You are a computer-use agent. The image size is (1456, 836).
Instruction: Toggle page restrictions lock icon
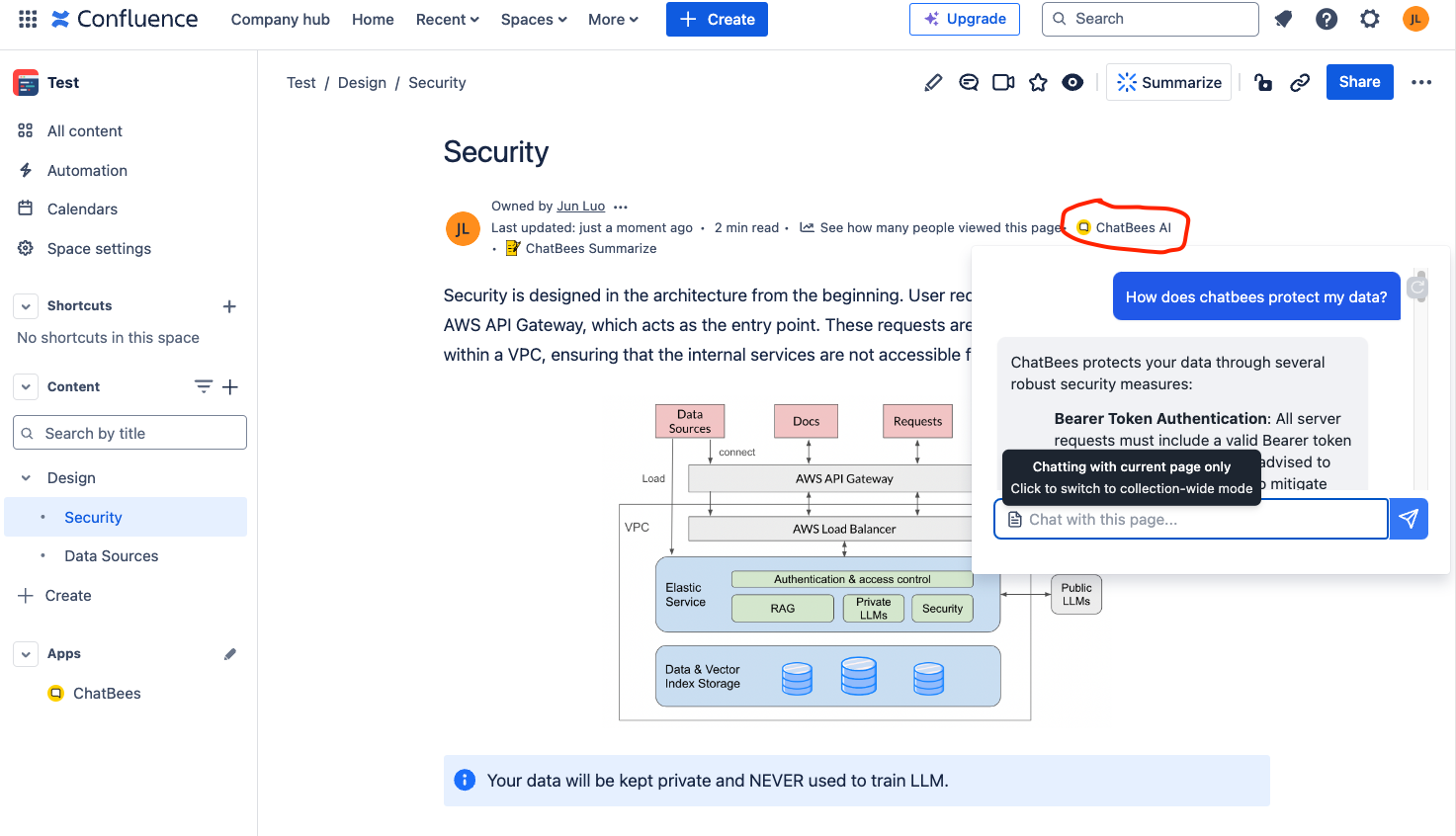click(x=1263, y=83)
